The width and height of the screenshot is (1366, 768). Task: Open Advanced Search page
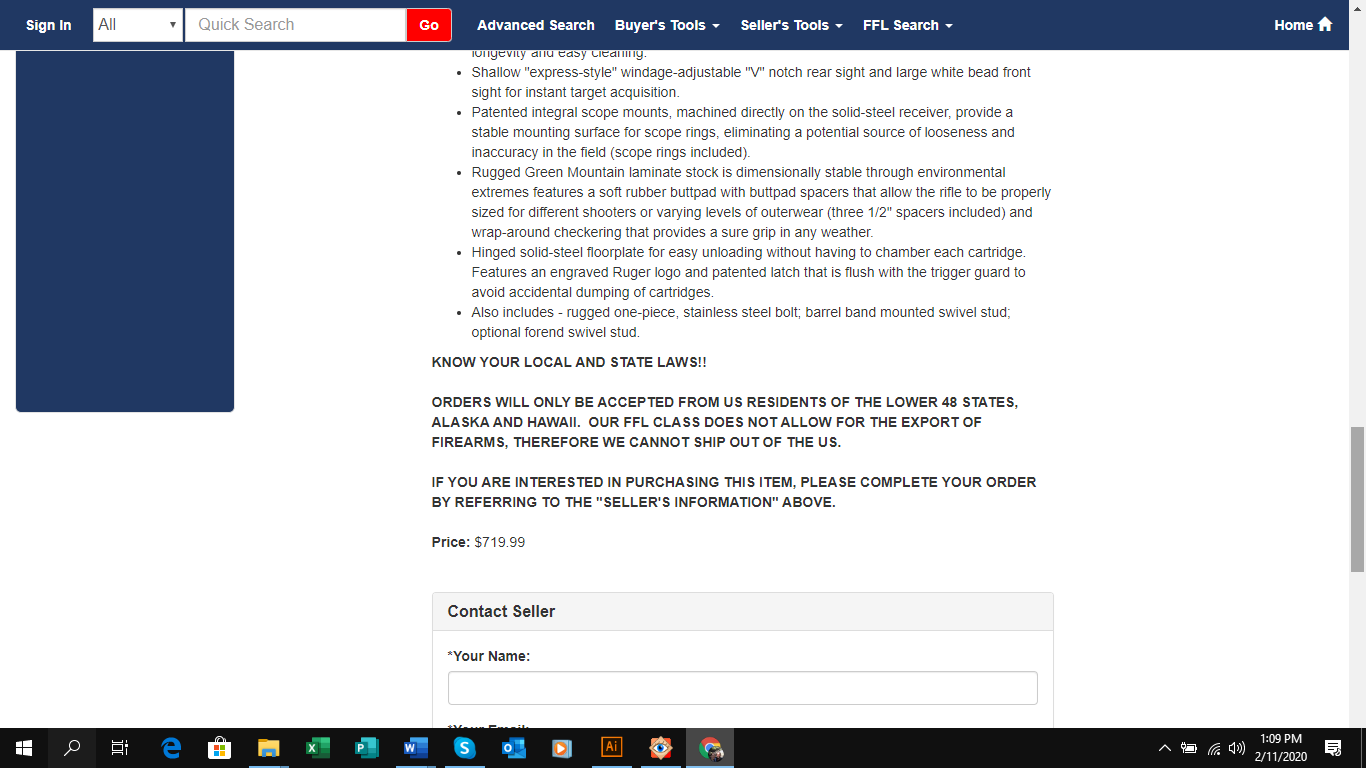tap(536, 25)
